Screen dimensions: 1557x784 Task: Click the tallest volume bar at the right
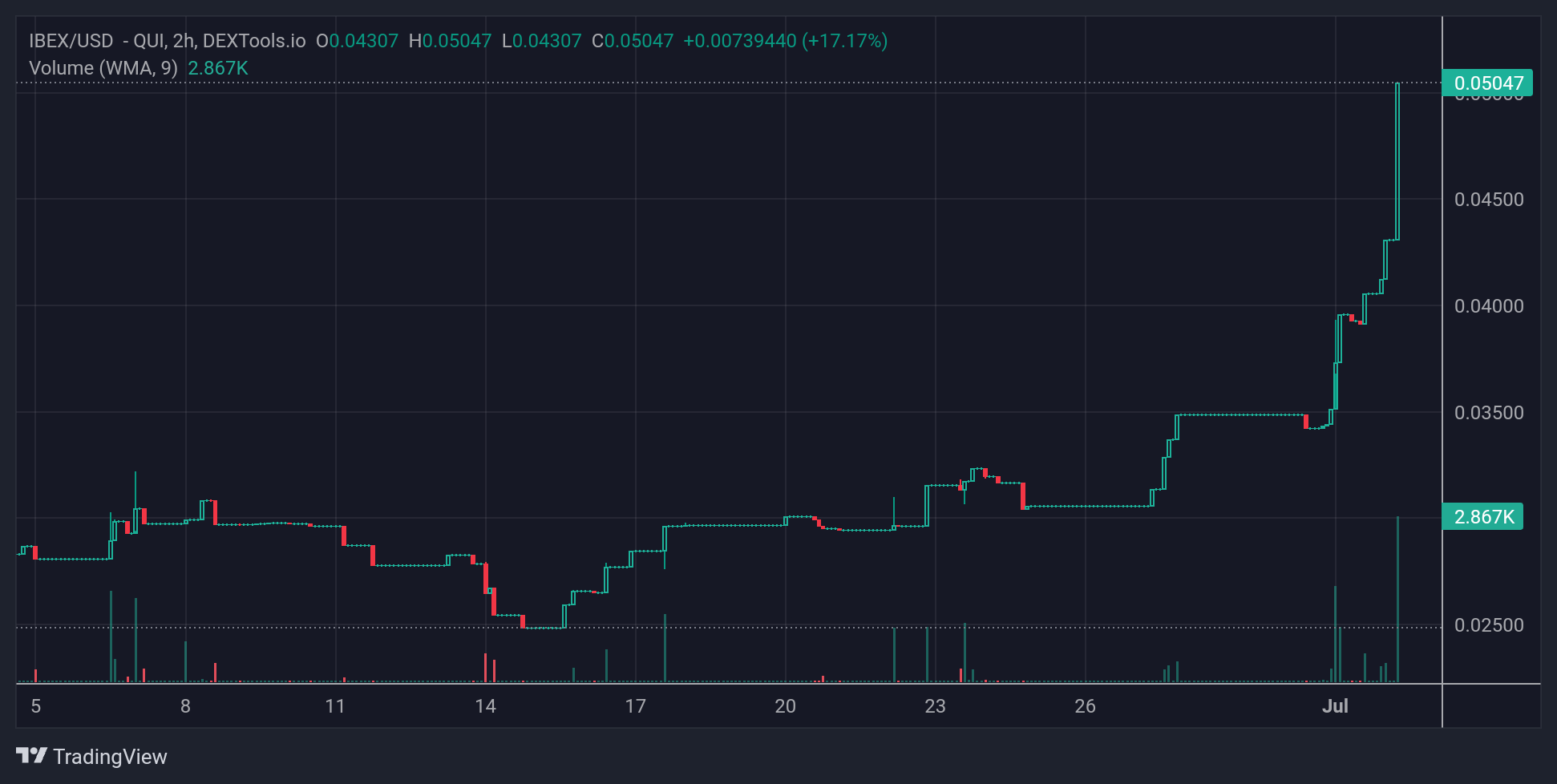(1397, 599)
